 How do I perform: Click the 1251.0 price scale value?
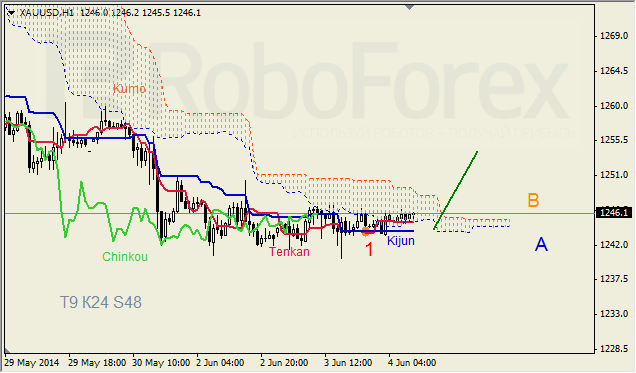click(614, 175)
